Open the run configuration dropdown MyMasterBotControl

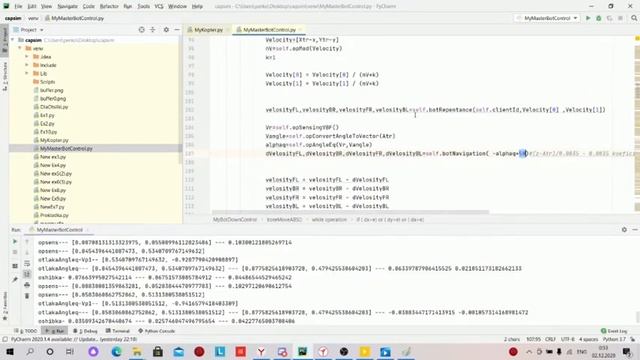[x=547, y=18]
